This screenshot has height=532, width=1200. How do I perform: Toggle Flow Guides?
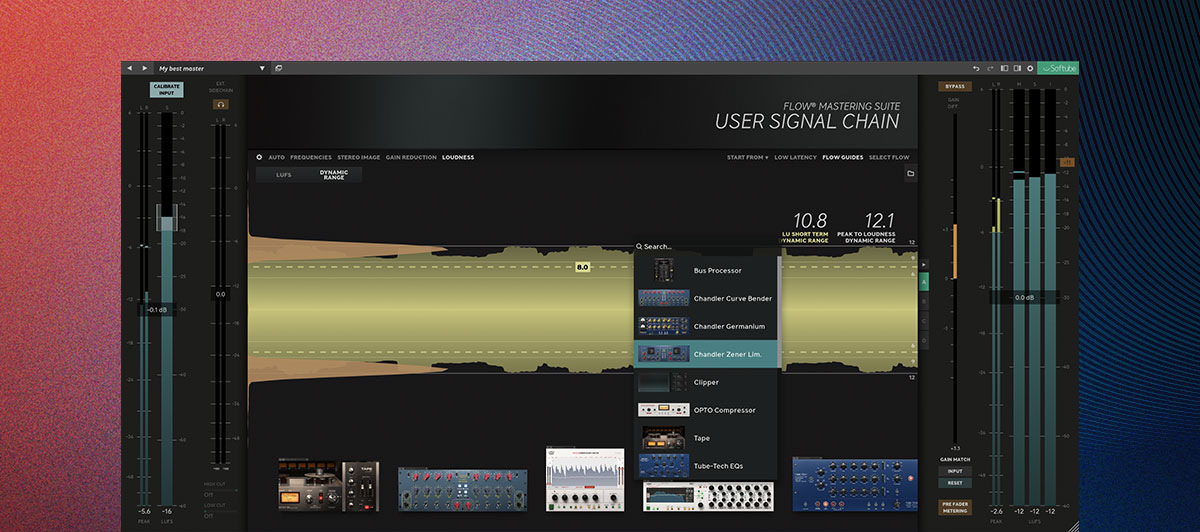843,157
